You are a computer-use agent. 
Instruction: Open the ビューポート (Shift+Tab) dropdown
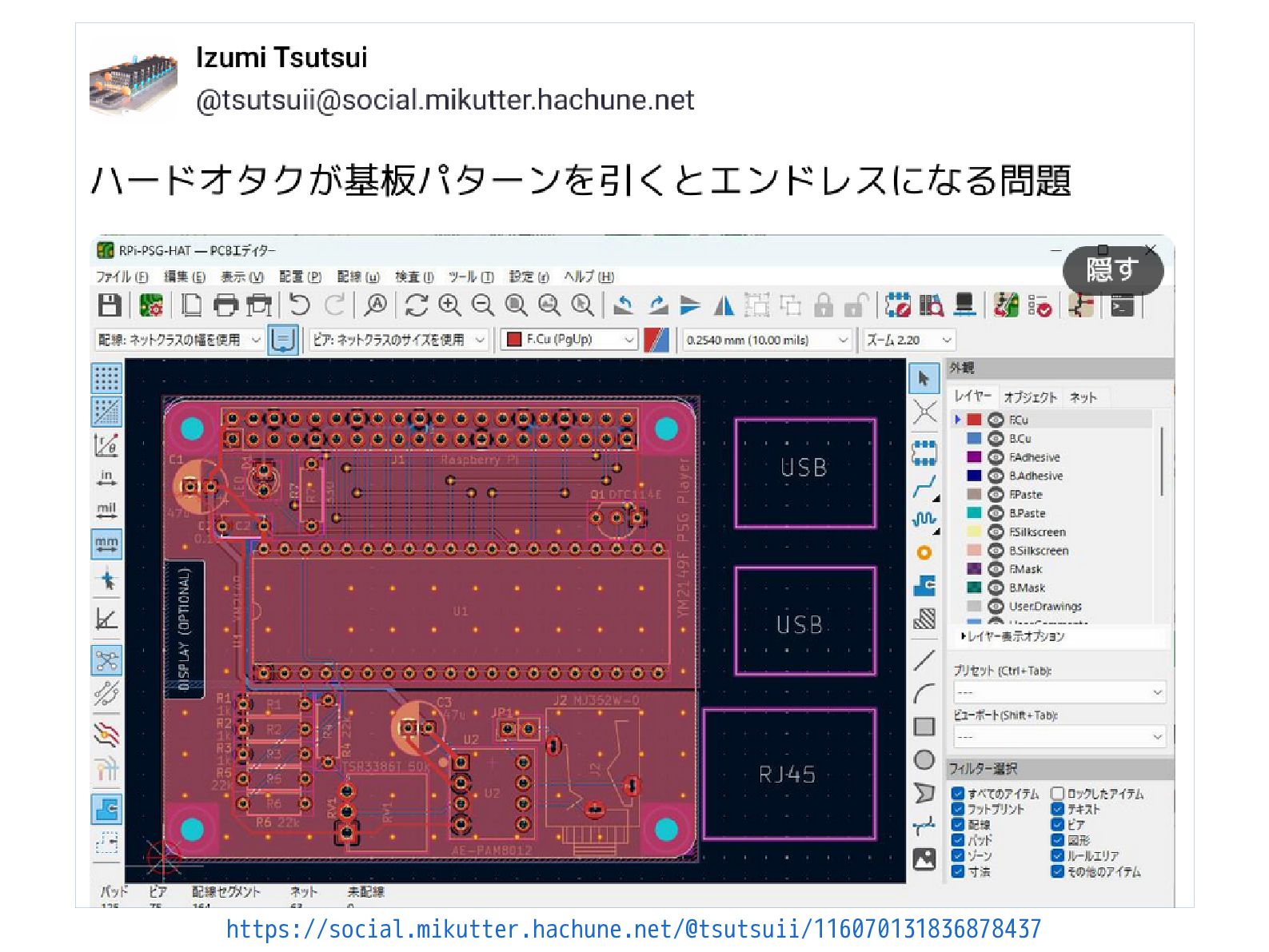[x=1059, y=736]
